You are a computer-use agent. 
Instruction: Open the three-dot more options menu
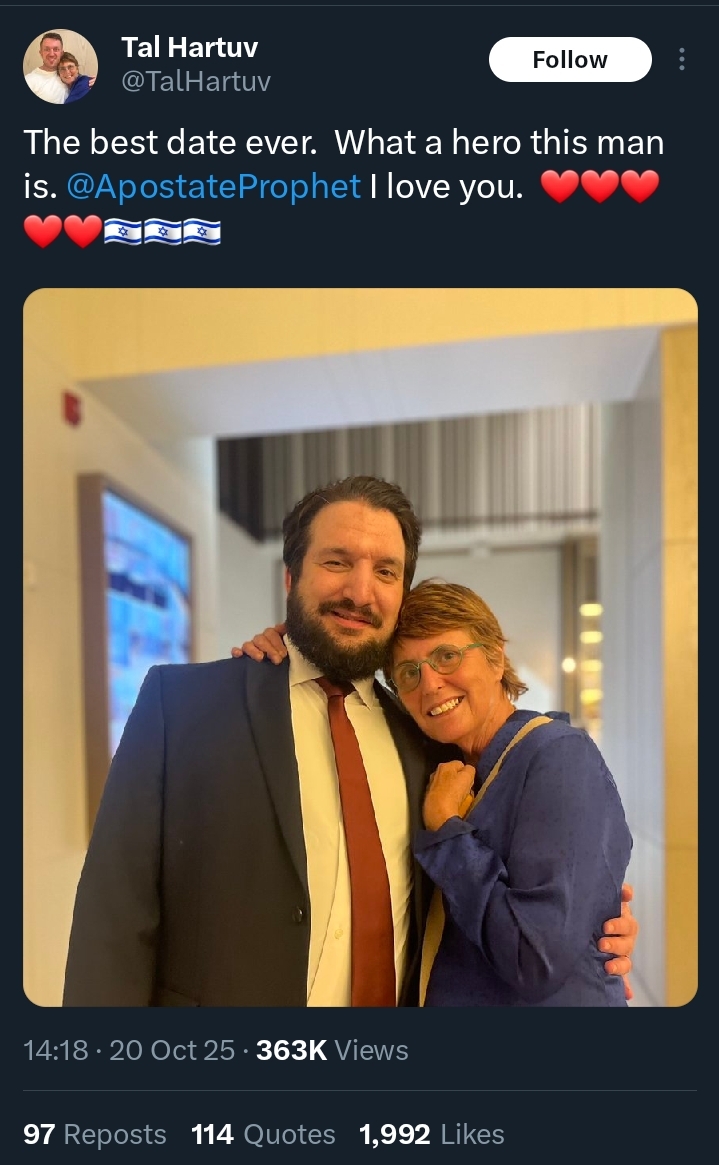click(x=681, y=59)
